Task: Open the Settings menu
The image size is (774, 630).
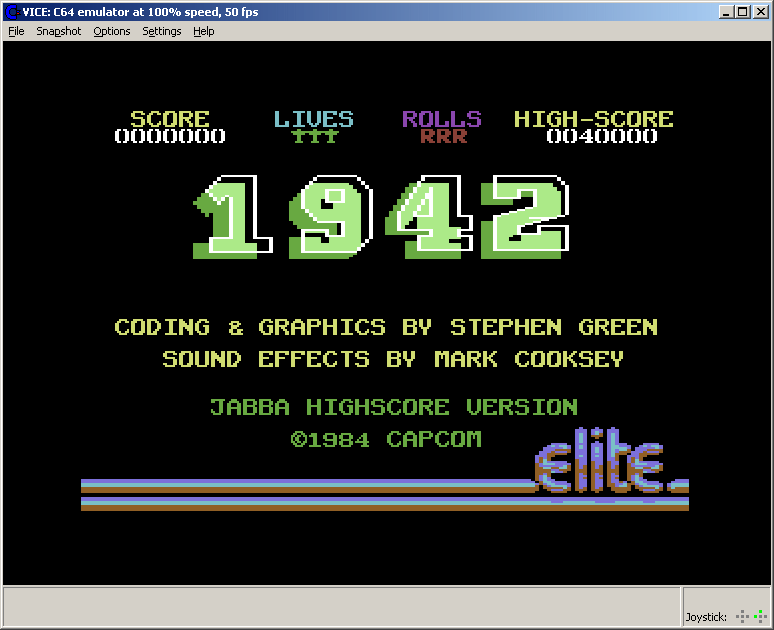Action: (x=162, y=31)
